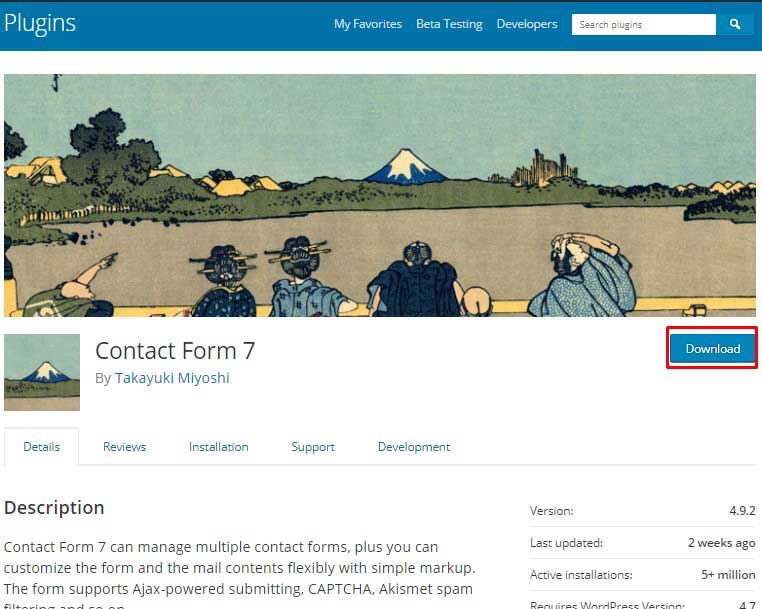Open the My Favorites menu link

(x=368, y=24)
